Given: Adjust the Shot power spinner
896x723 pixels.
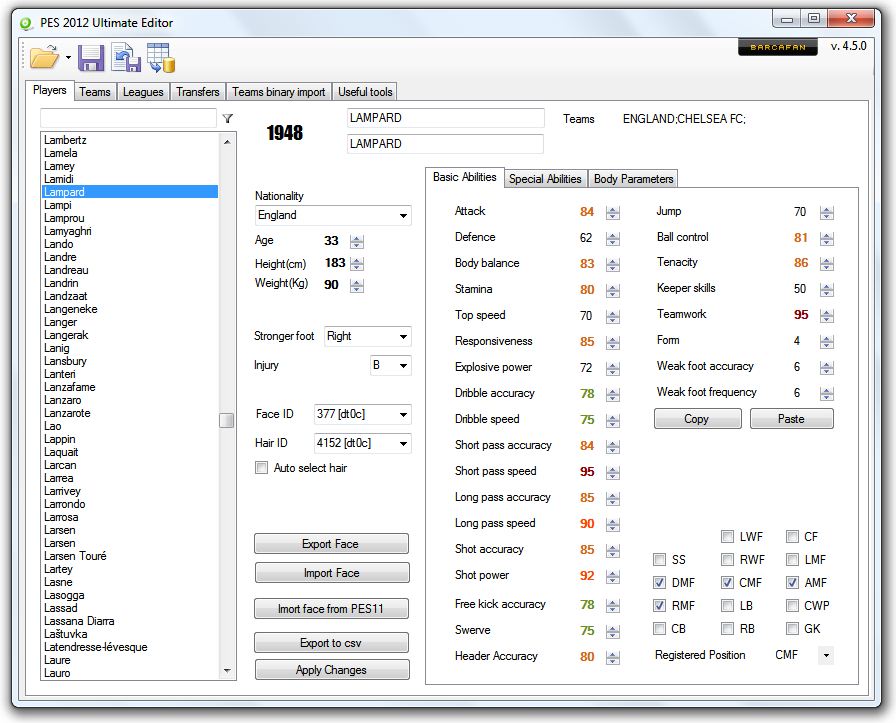Looking at the screenshot, I should pos(613,576).
